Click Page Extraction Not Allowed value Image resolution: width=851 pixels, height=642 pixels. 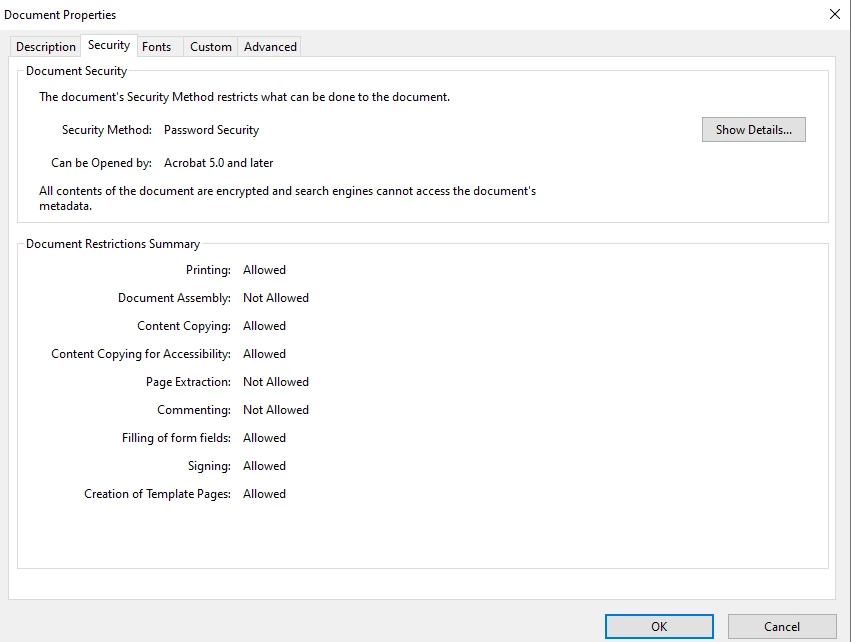[276, 382]
